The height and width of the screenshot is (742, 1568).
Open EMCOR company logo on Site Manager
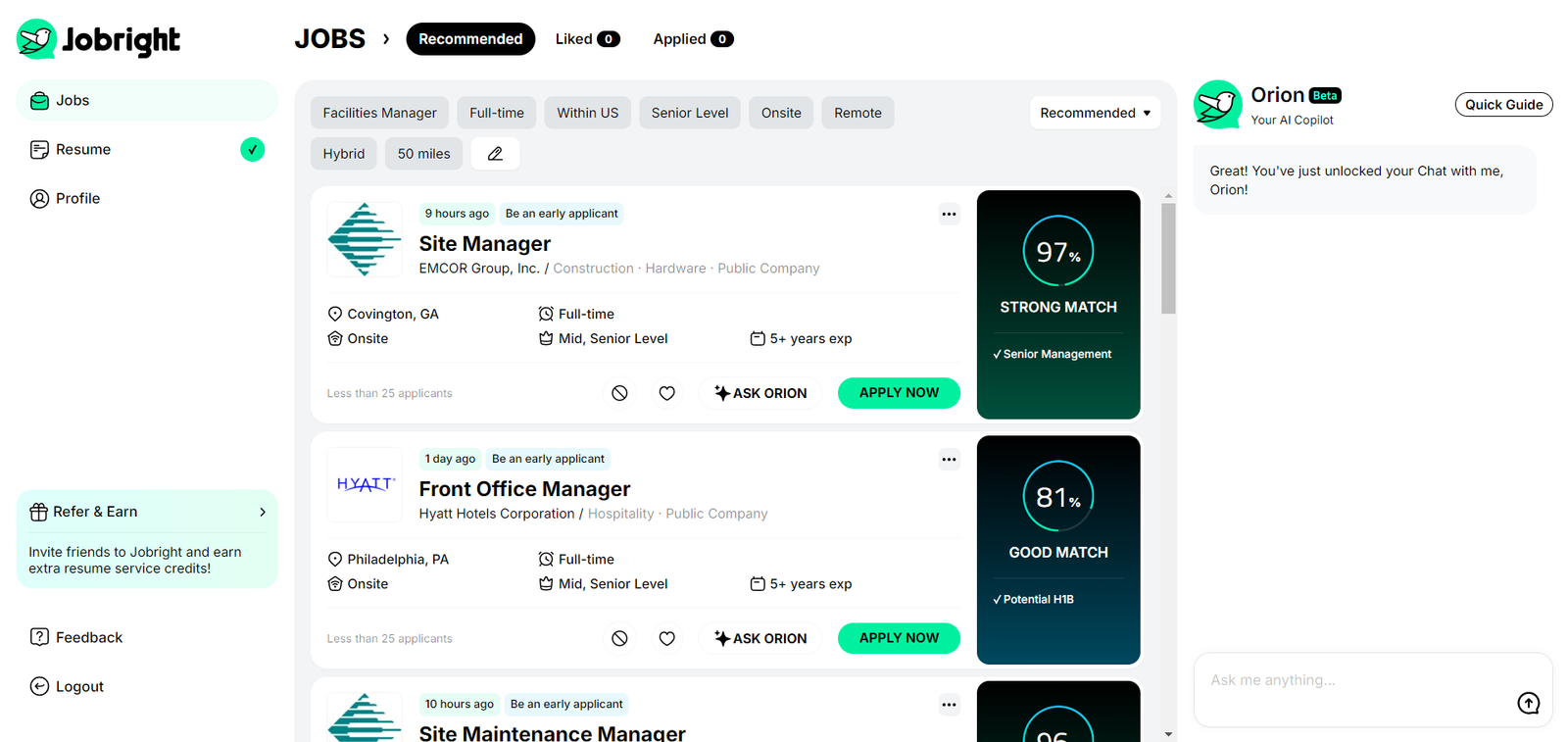[365, 239]
